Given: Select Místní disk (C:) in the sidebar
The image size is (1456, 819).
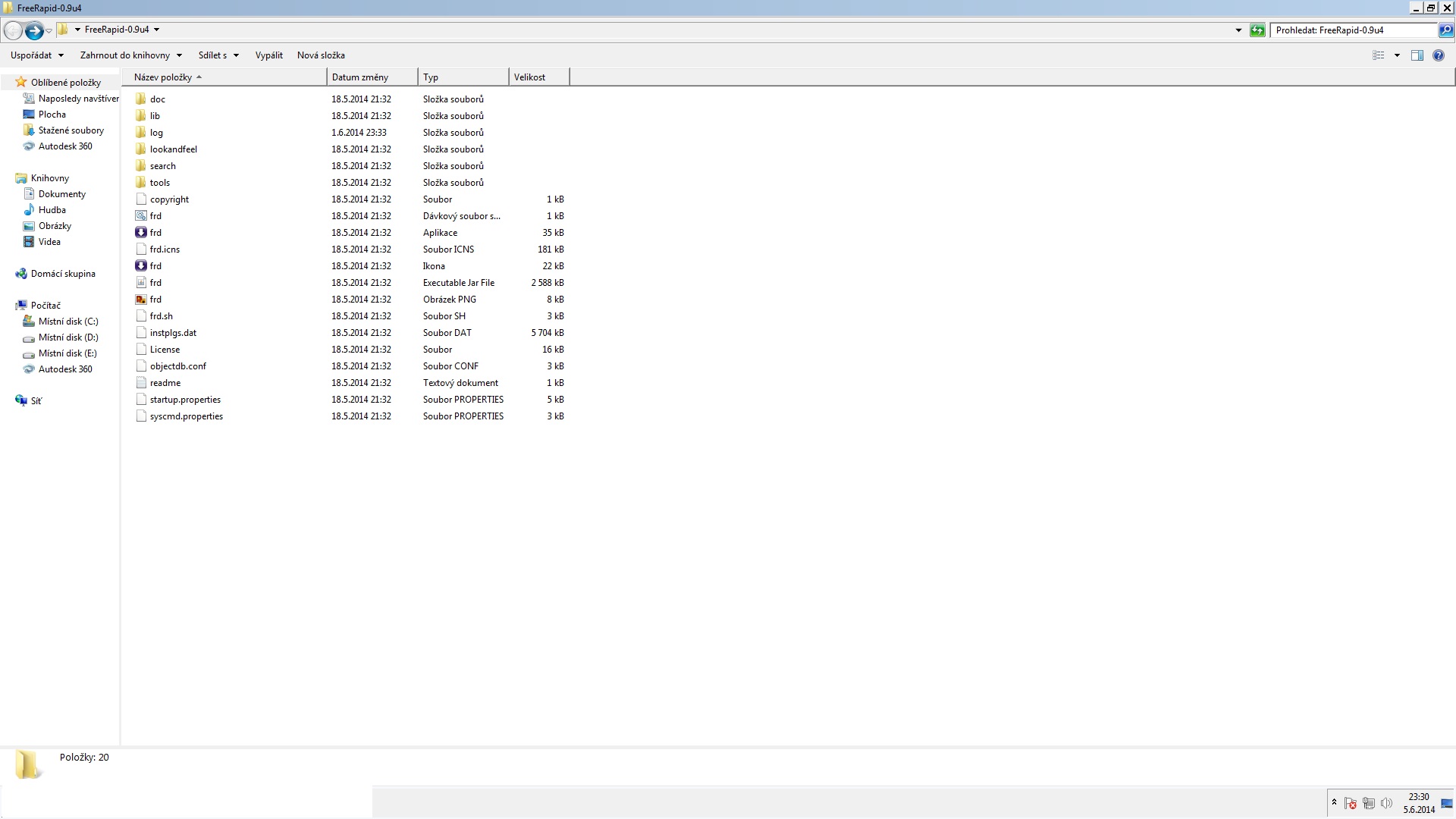Looking at the screenshot, I should coord(68,322).
